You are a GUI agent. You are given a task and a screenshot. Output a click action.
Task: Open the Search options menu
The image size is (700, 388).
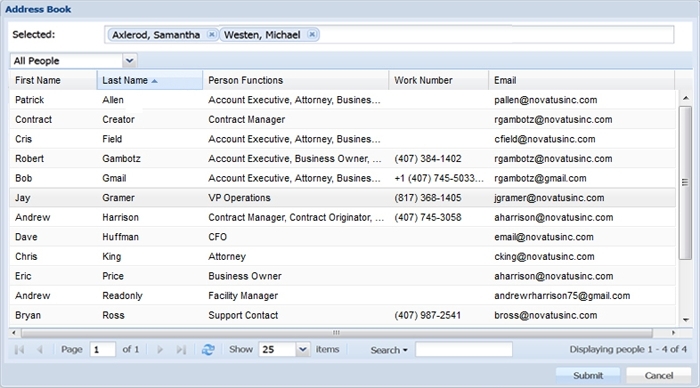[x=389, y=350]
